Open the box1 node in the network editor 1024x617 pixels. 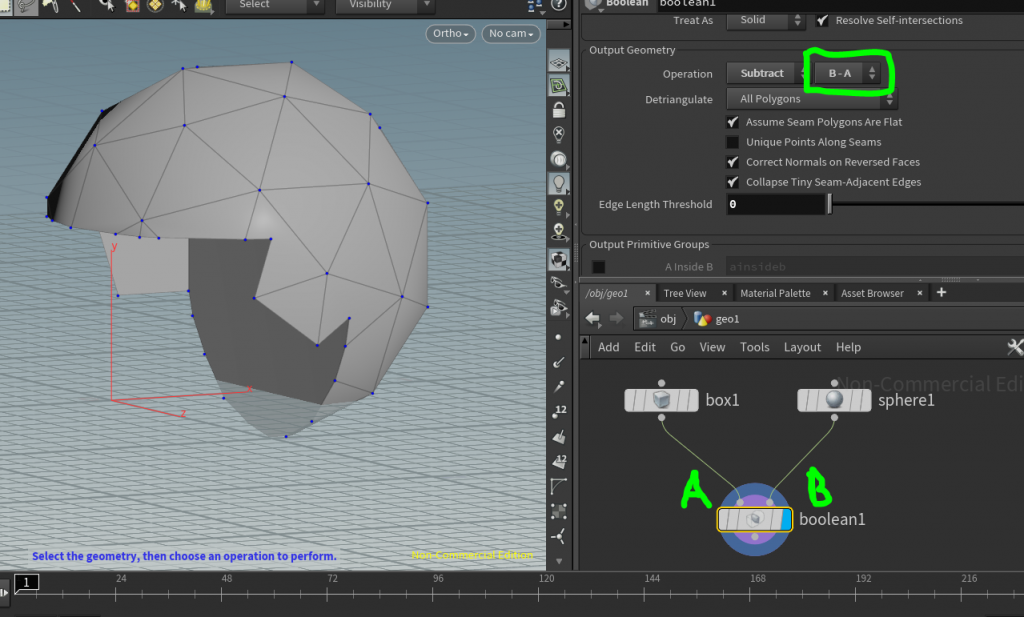[660, 399]
